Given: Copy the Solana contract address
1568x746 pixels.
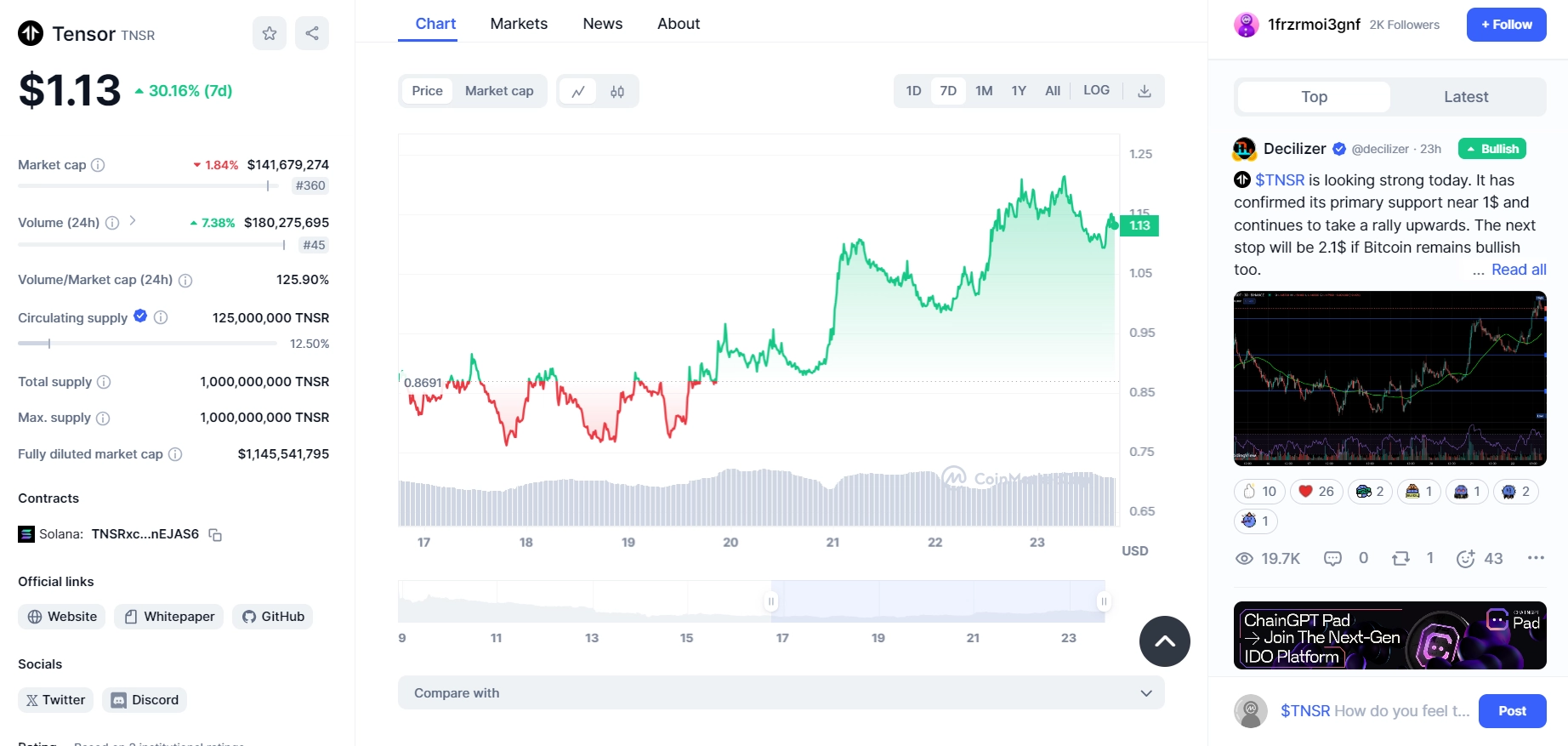Looking at the screenshot, I should 215,535.
